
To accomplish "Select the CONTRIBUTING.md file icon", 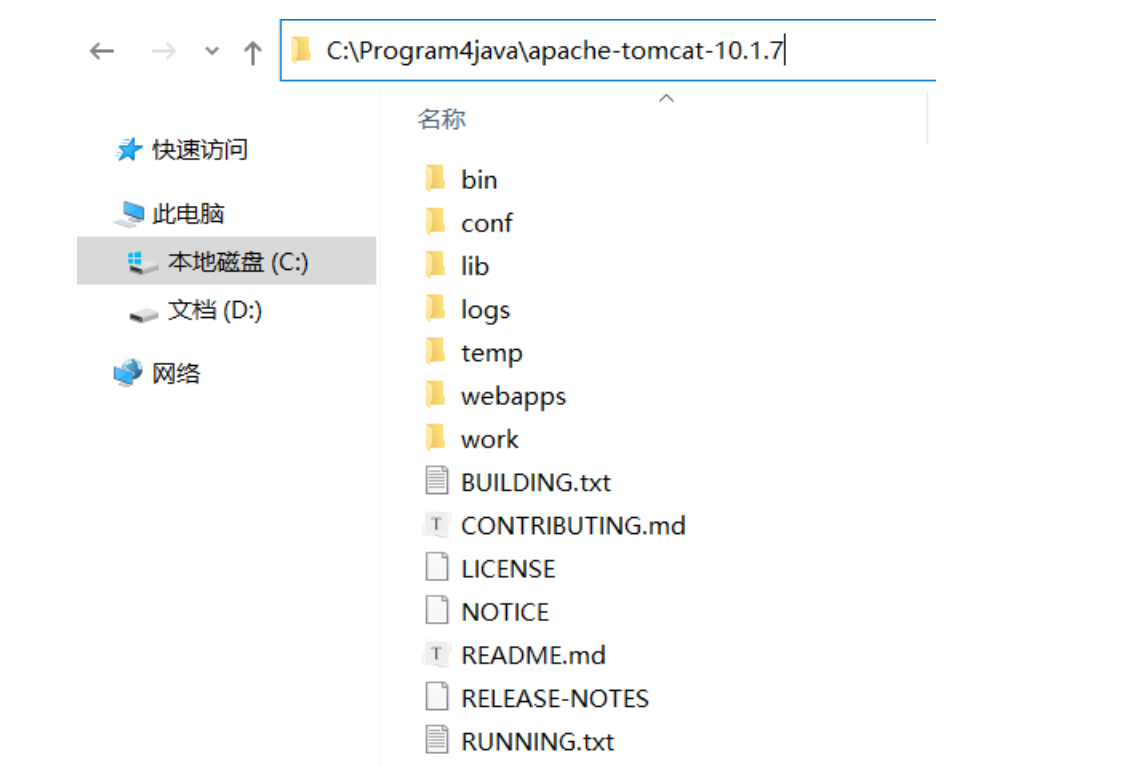I will [x=437, y=524].
